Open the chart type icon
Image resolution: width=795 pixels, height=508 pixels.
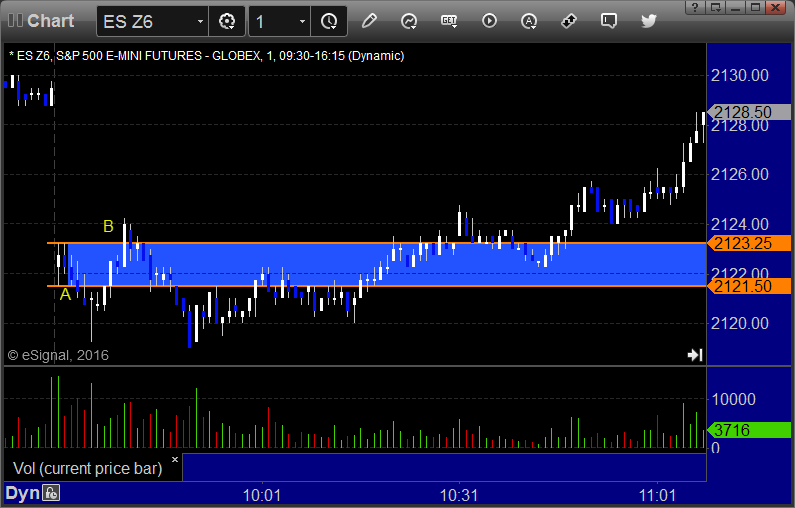click(409, 21)
